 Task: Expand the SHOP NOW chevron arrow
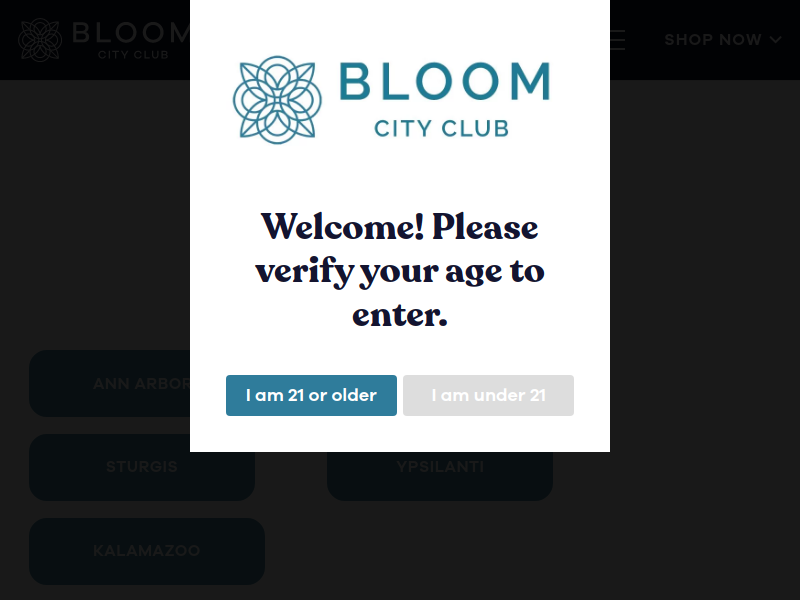click(776, 40)
